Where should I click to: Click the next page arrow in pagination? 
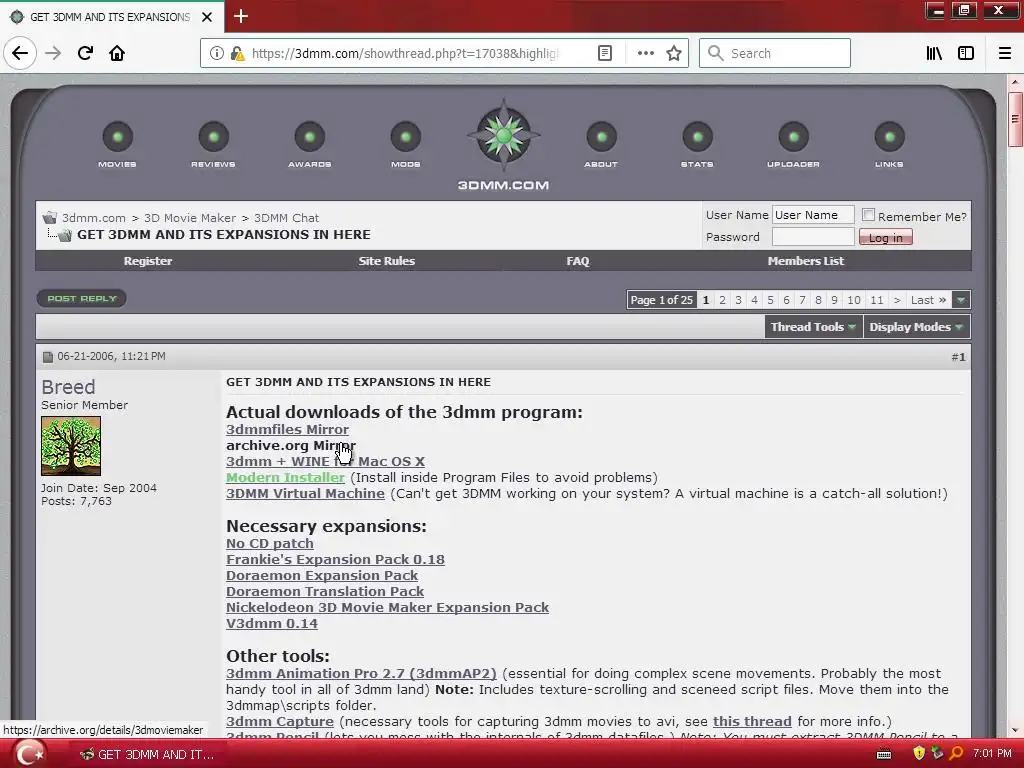897,300
